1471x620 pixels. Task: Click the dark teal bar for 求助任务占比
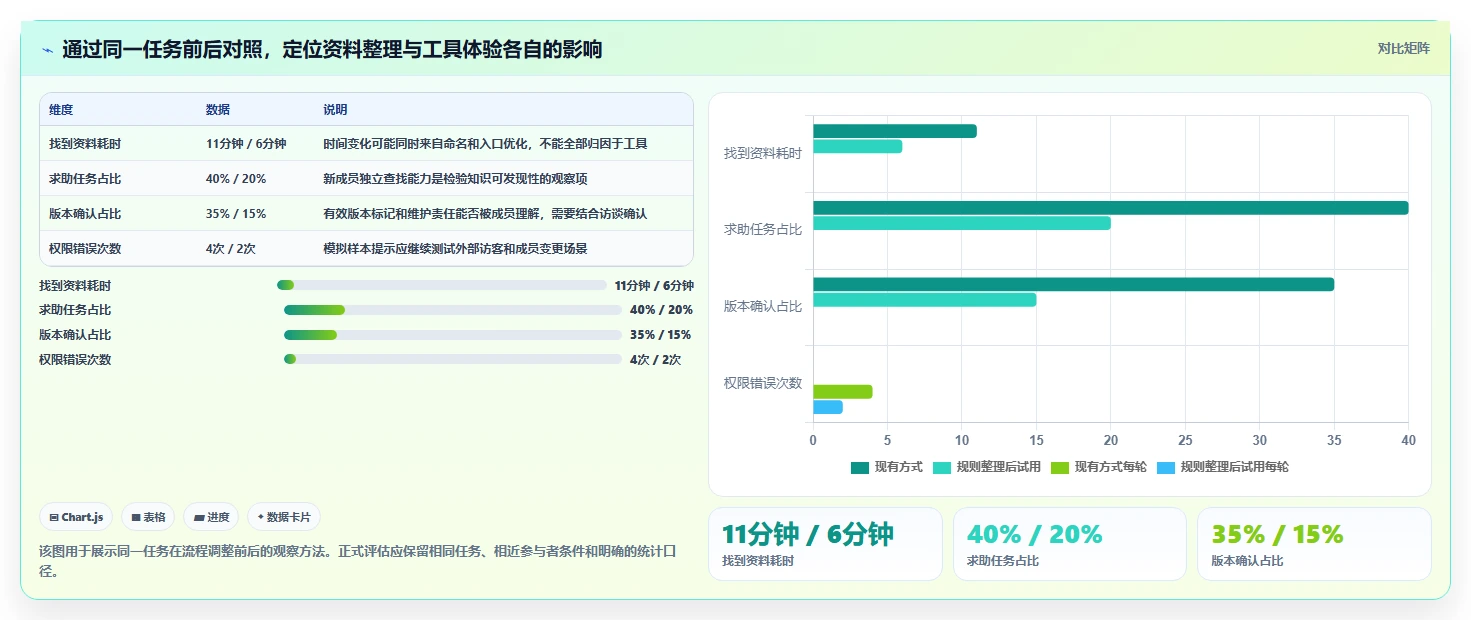coord(1110,208)
